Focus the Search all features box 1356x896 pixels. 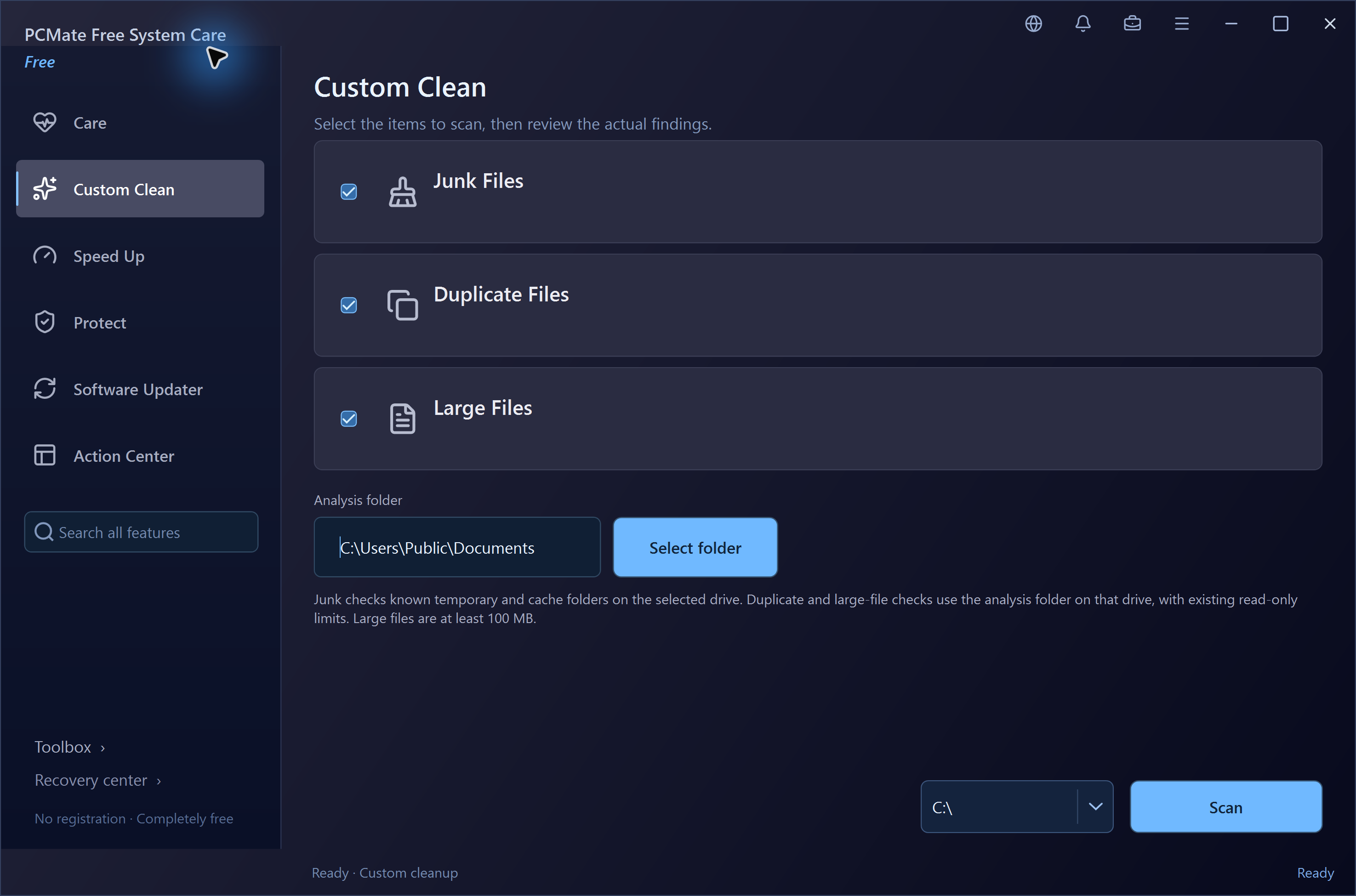click(141, 532)
